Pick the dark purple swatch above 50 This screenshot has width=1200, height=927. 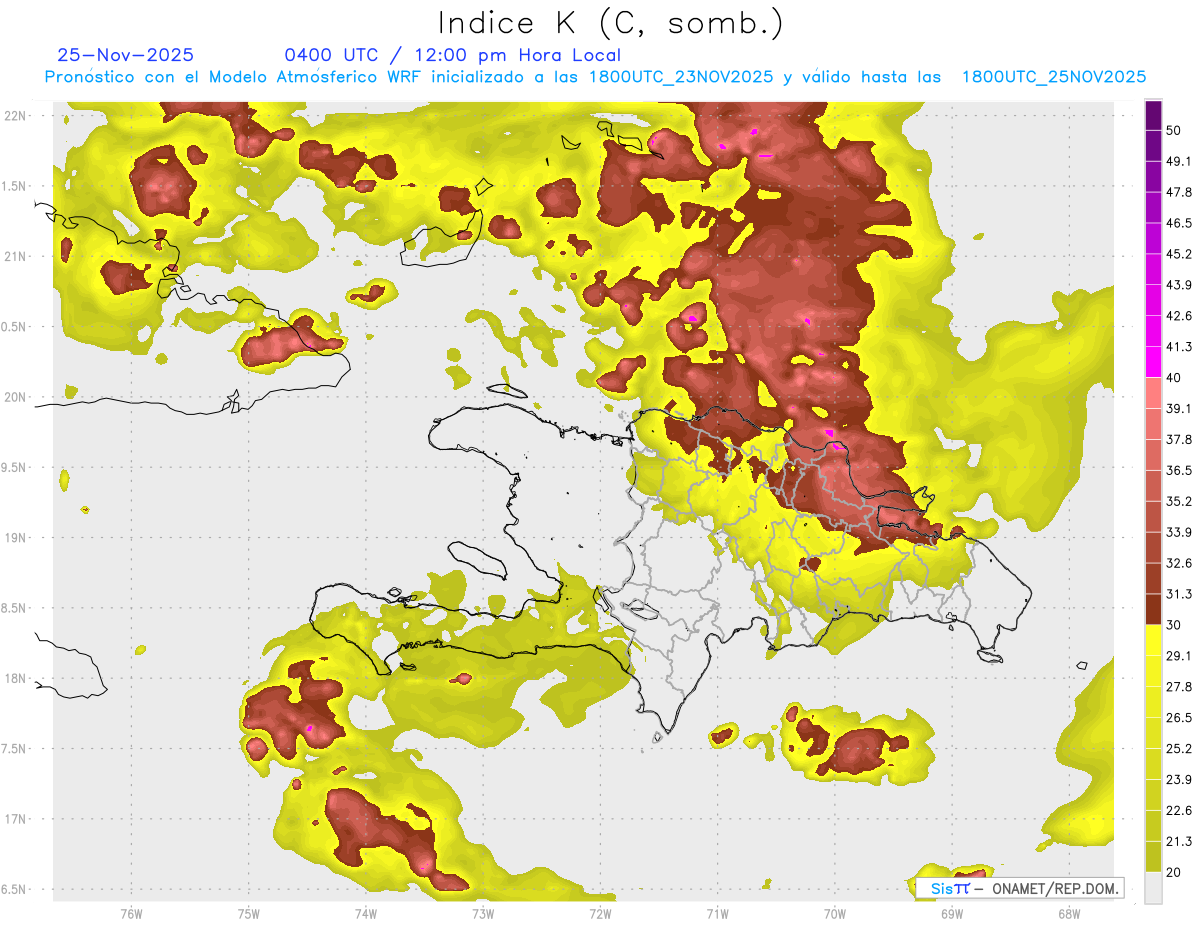[x=1153, y=116]
